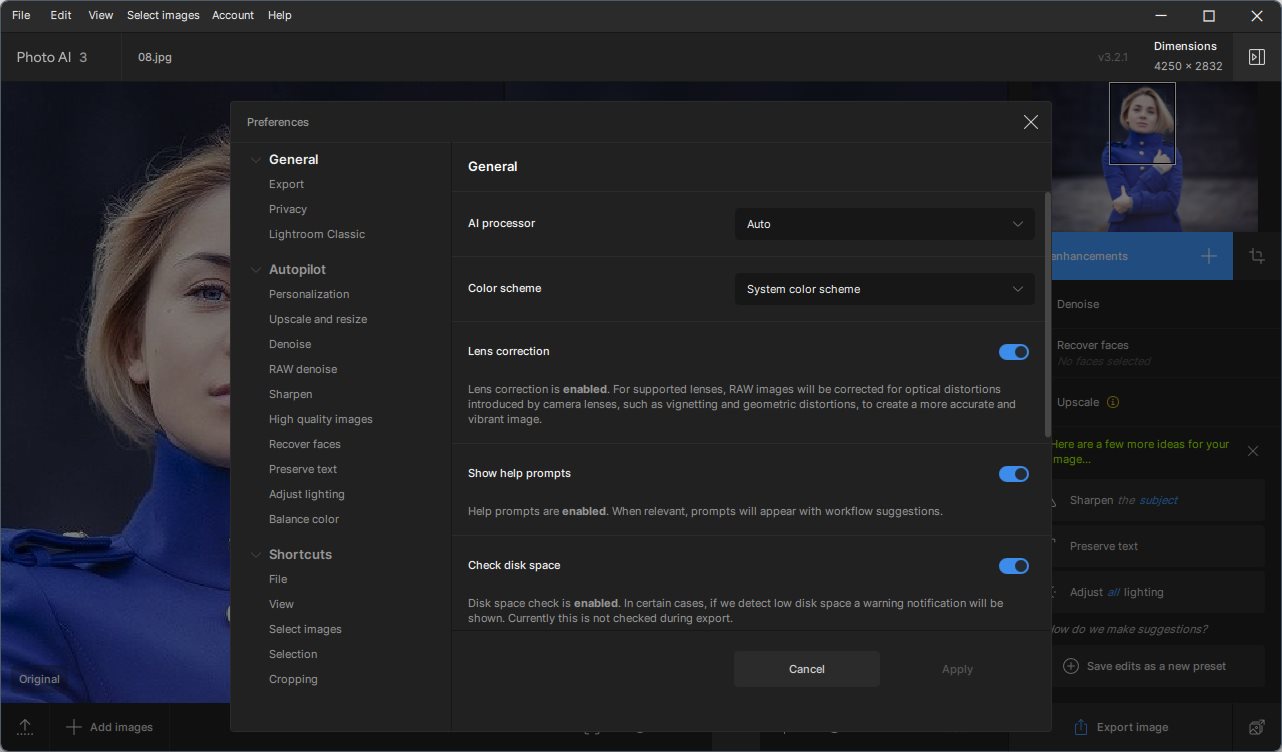Open the AI processor dropdown
Image resolution: width=1282 pixels, height=752 pixels.
pyautogui.click(x=884, y=224)
